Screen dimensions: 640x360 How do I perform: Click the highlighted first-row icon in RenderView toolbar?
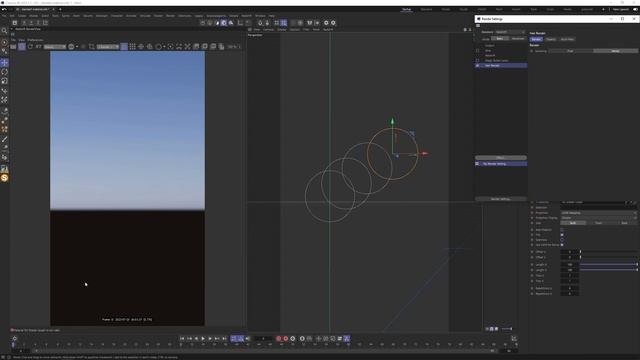(x=22, y=47)
